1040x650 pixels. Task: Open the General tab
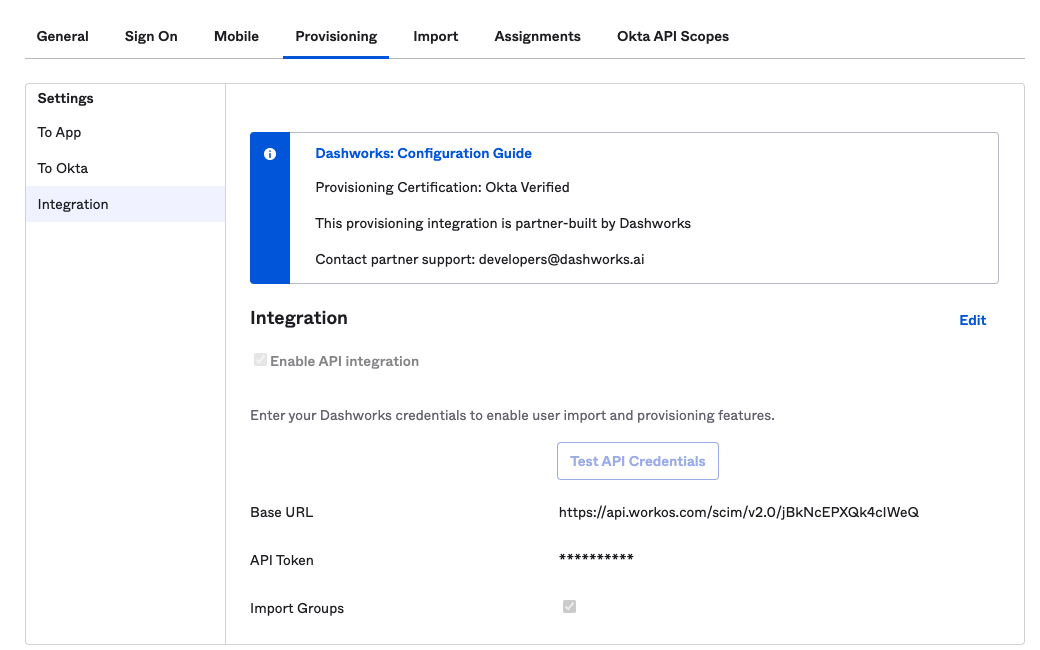(x=62, y=36)
